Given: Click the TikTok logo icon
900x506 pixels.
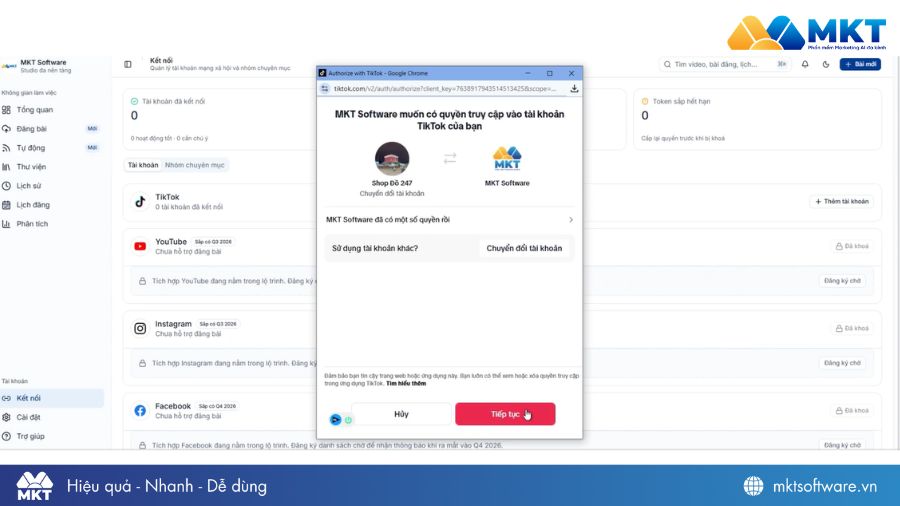Looking at the screenshot, I should [x=140, y=201].
